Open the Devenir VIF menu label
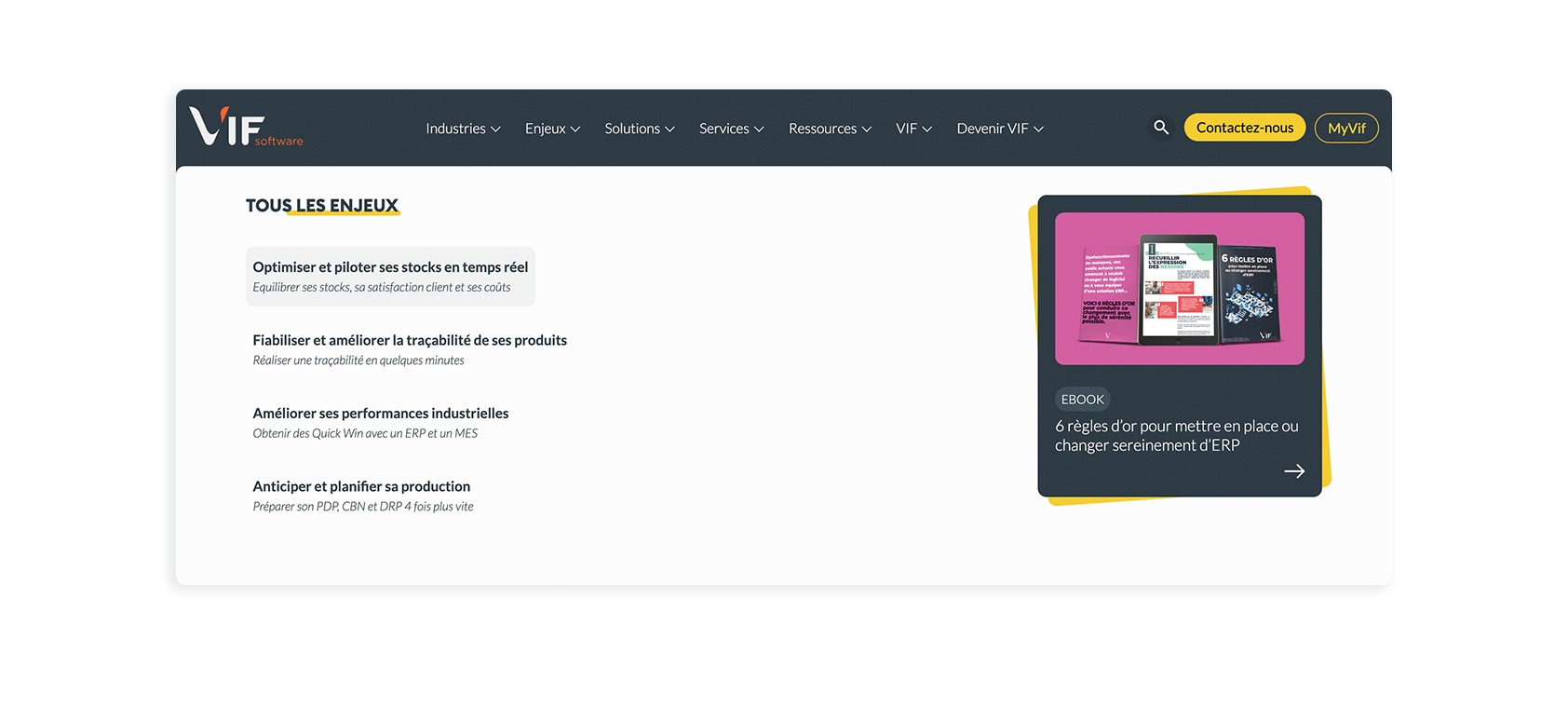The width and height of the screenshot is (1568, 707). (993, 129)
